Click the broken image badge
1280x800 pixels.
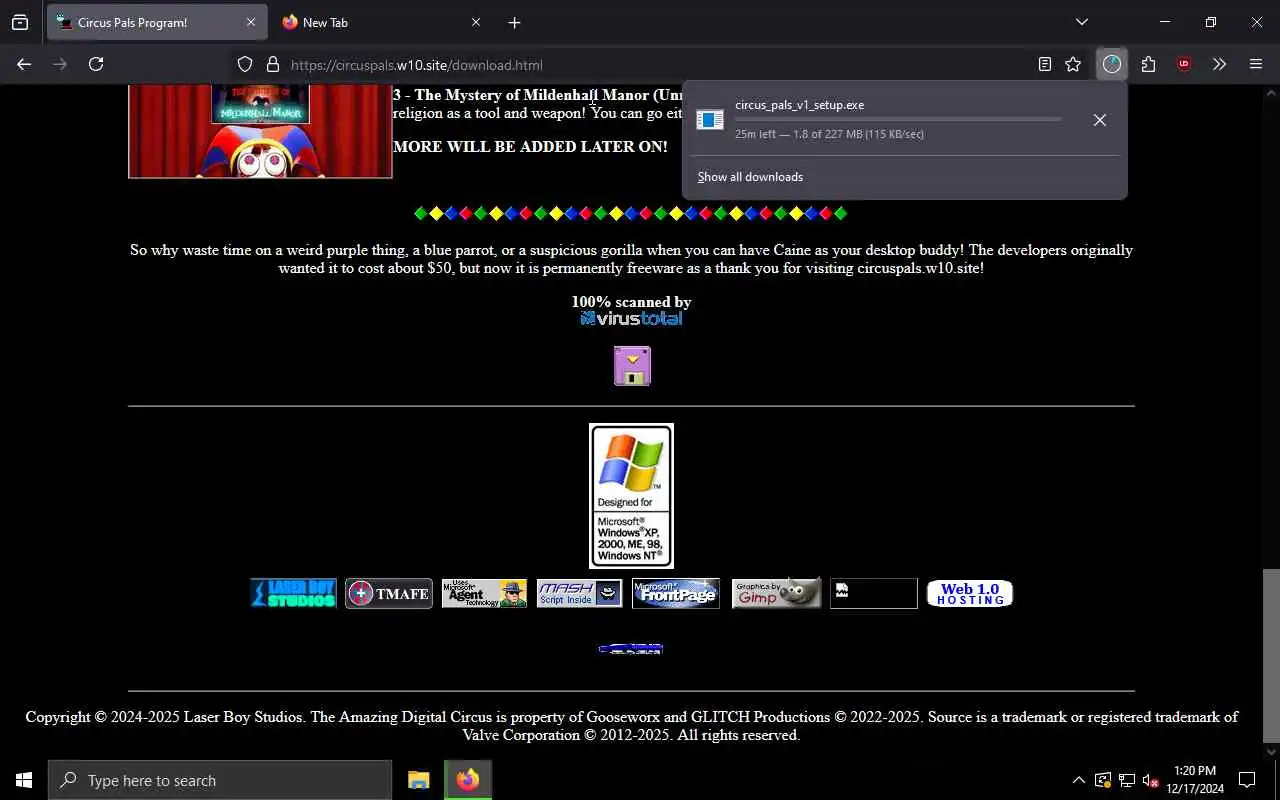point(874,593)
